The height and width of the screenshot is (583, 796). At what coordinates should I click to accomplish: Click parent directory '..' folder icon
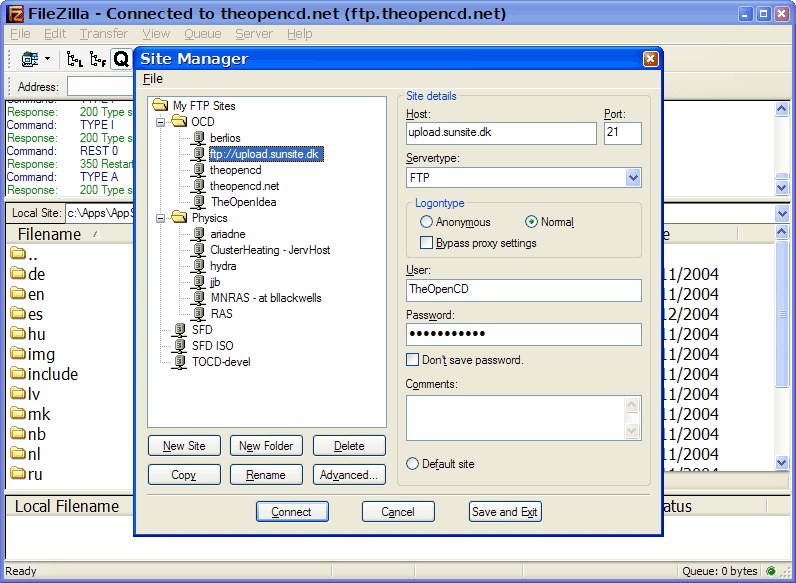click(18, 253)
